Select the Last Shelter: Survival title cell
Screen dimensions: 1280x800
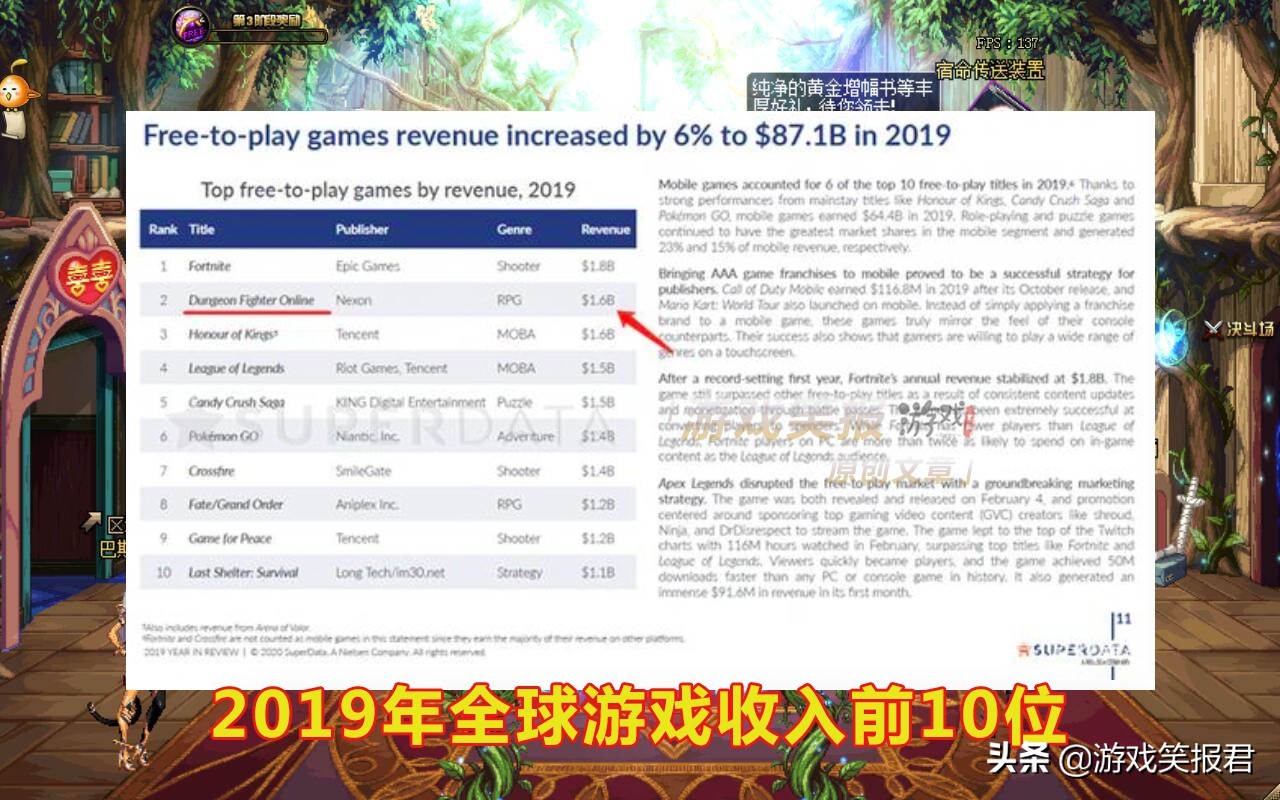point(244,572)
